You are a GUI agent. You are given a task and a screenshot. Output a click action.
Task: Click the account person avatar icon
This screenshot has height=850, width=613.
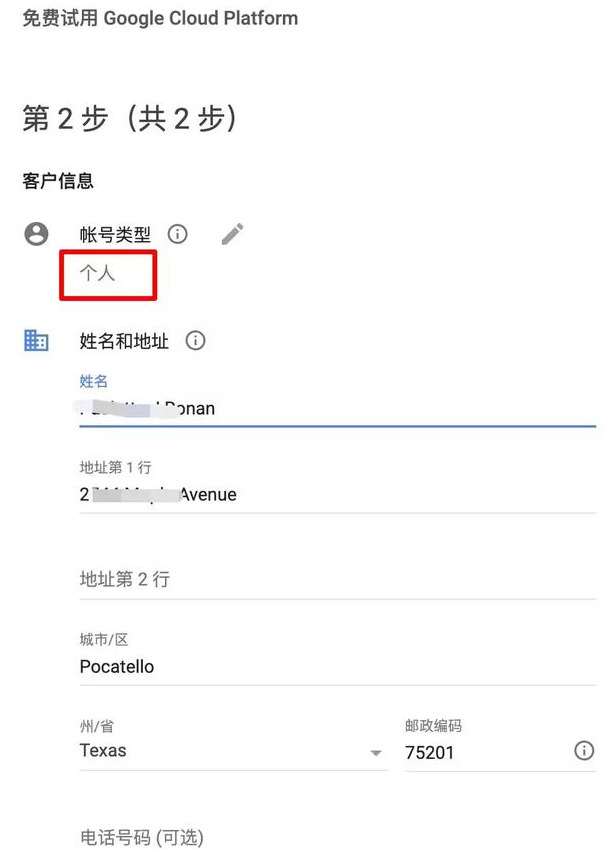(36, 234)
